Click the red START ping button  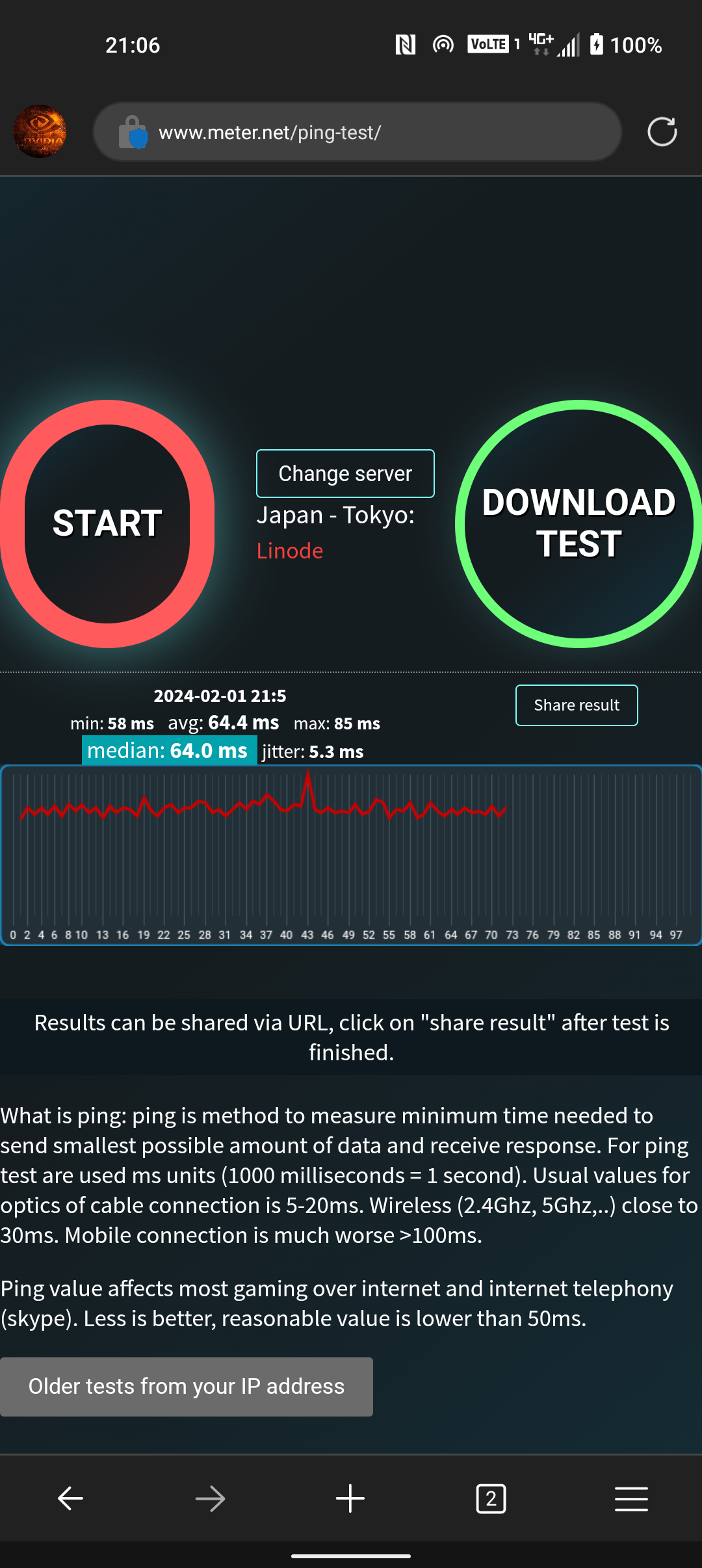[x=107, y=524]
